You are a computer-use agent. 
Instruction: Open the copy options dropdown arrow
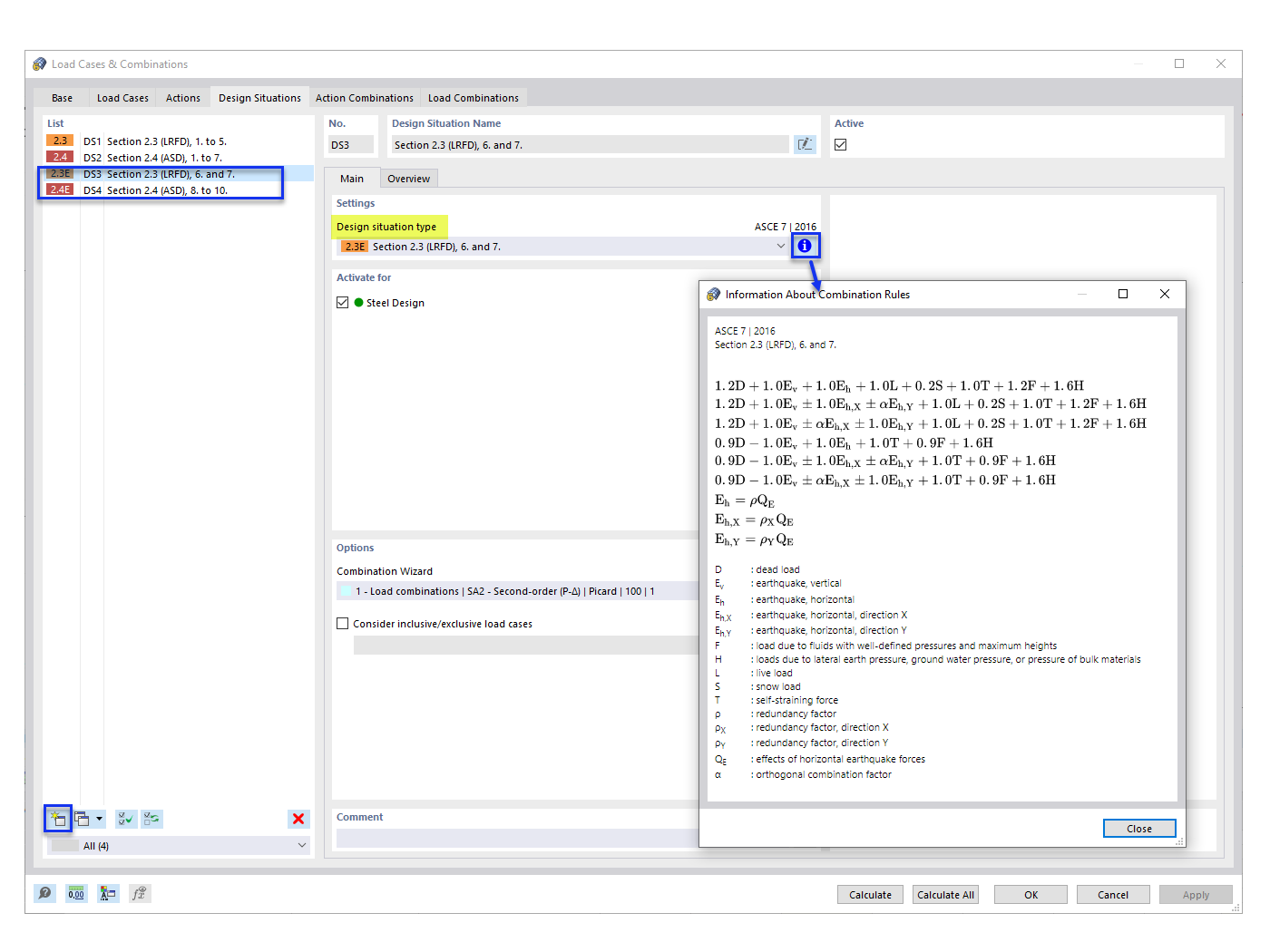click(100, 819)
